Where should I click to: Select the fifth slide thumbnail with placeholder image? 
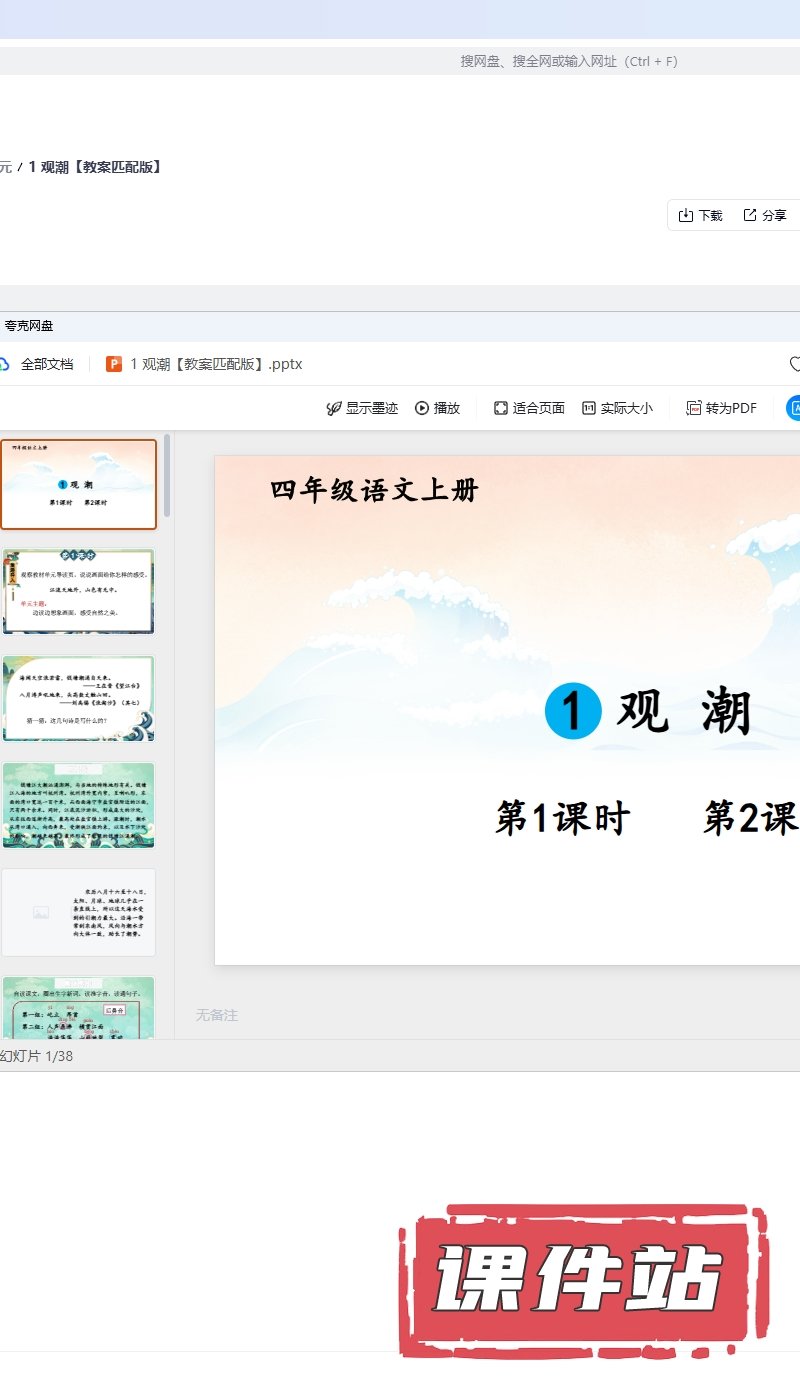(x=78, y=912)
